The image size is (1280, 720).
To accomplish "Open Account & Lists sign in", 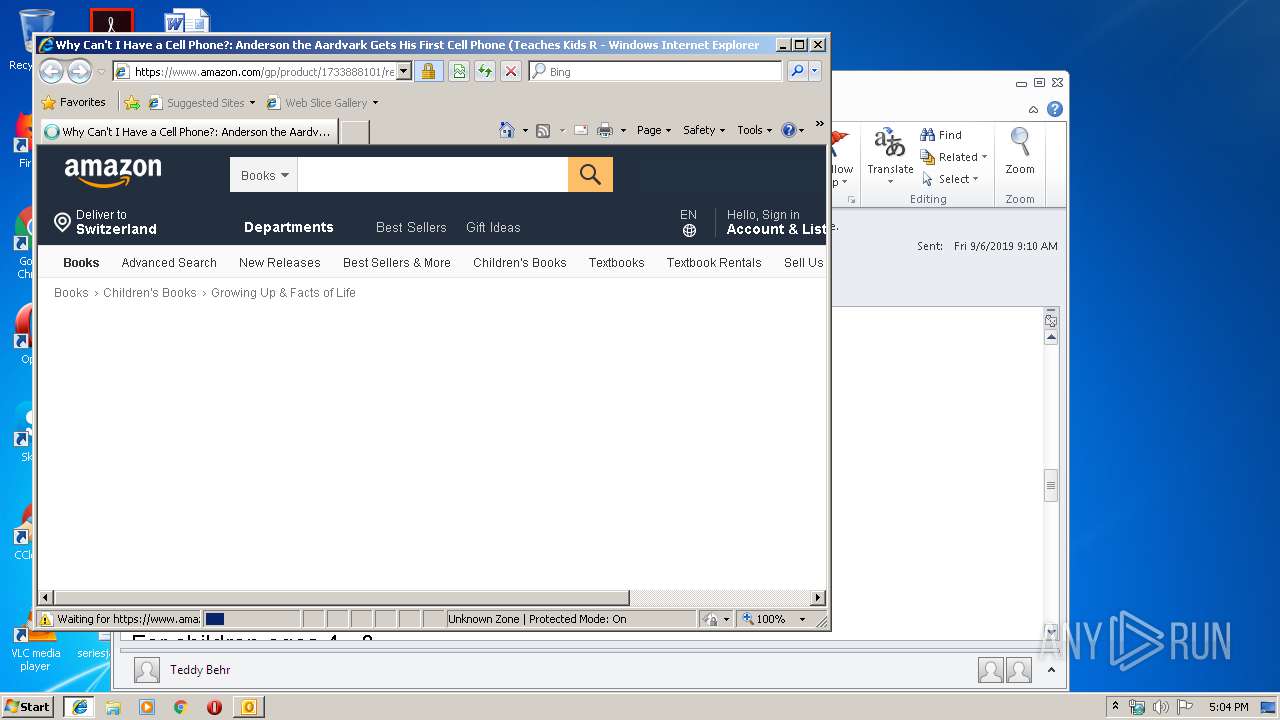I will tap(776, 222).
